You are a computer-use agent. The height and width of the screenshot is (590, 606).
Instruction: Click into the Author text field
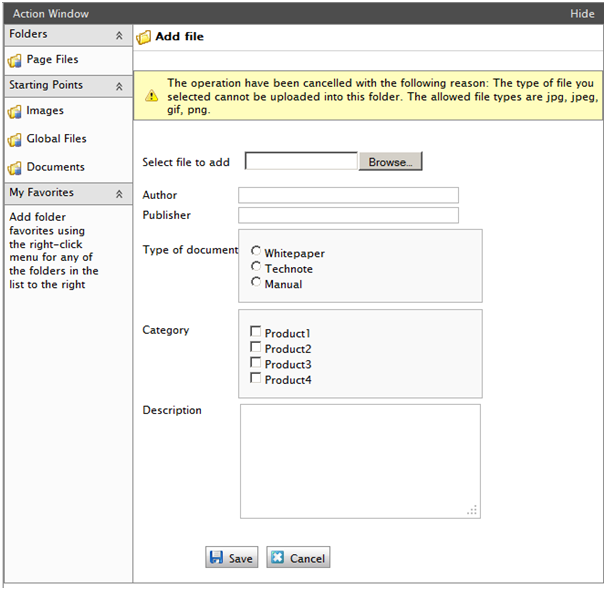coord(348,195)
